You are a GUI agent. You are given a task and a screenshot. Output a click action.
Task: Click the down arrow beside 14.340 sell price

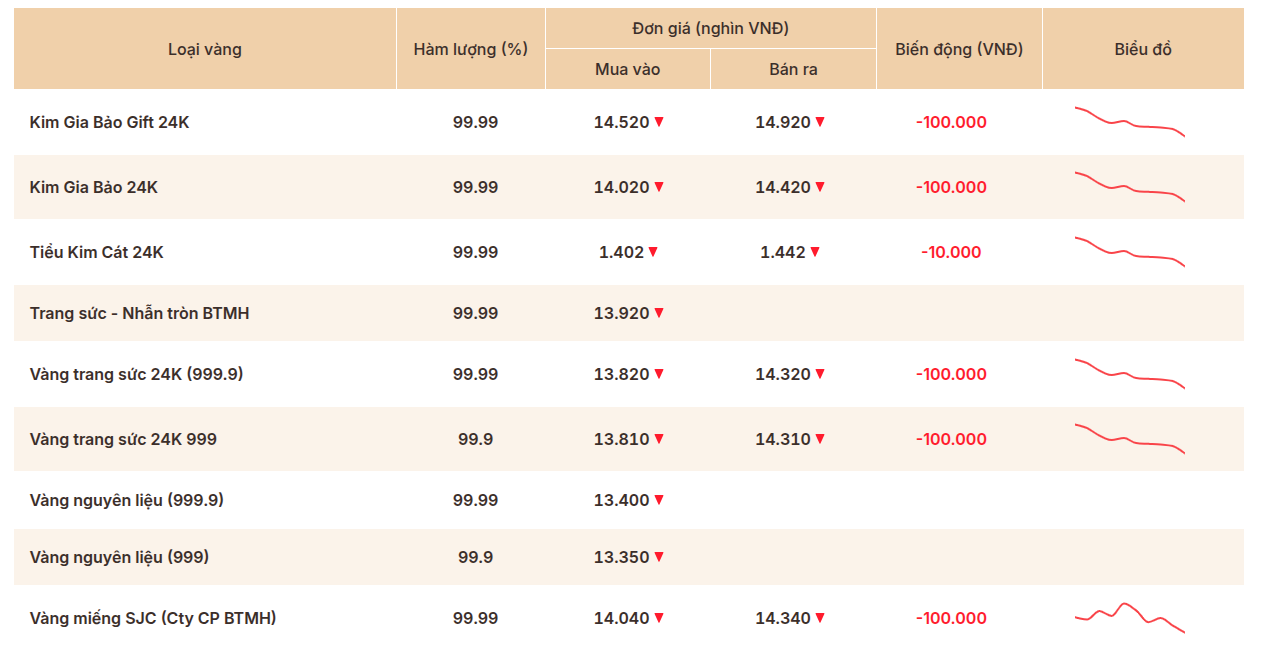820,618
